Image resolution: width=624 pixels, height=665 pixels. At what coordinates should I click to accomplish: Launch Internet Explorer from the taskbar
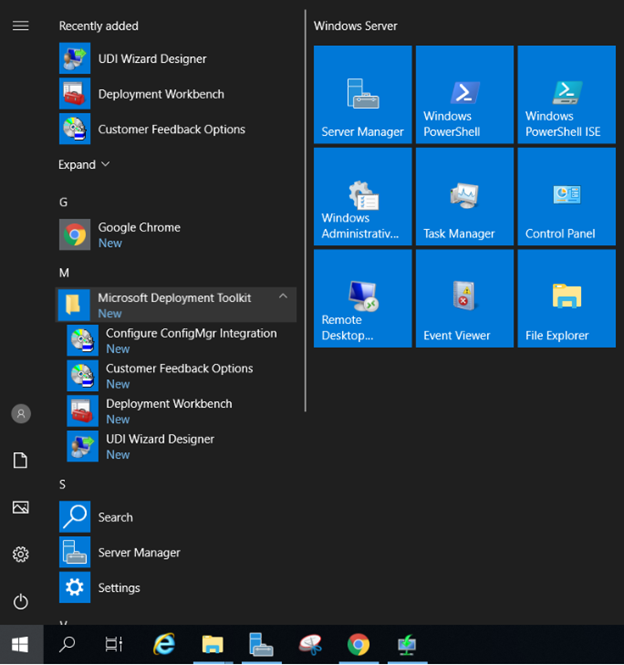click(164, 645)
